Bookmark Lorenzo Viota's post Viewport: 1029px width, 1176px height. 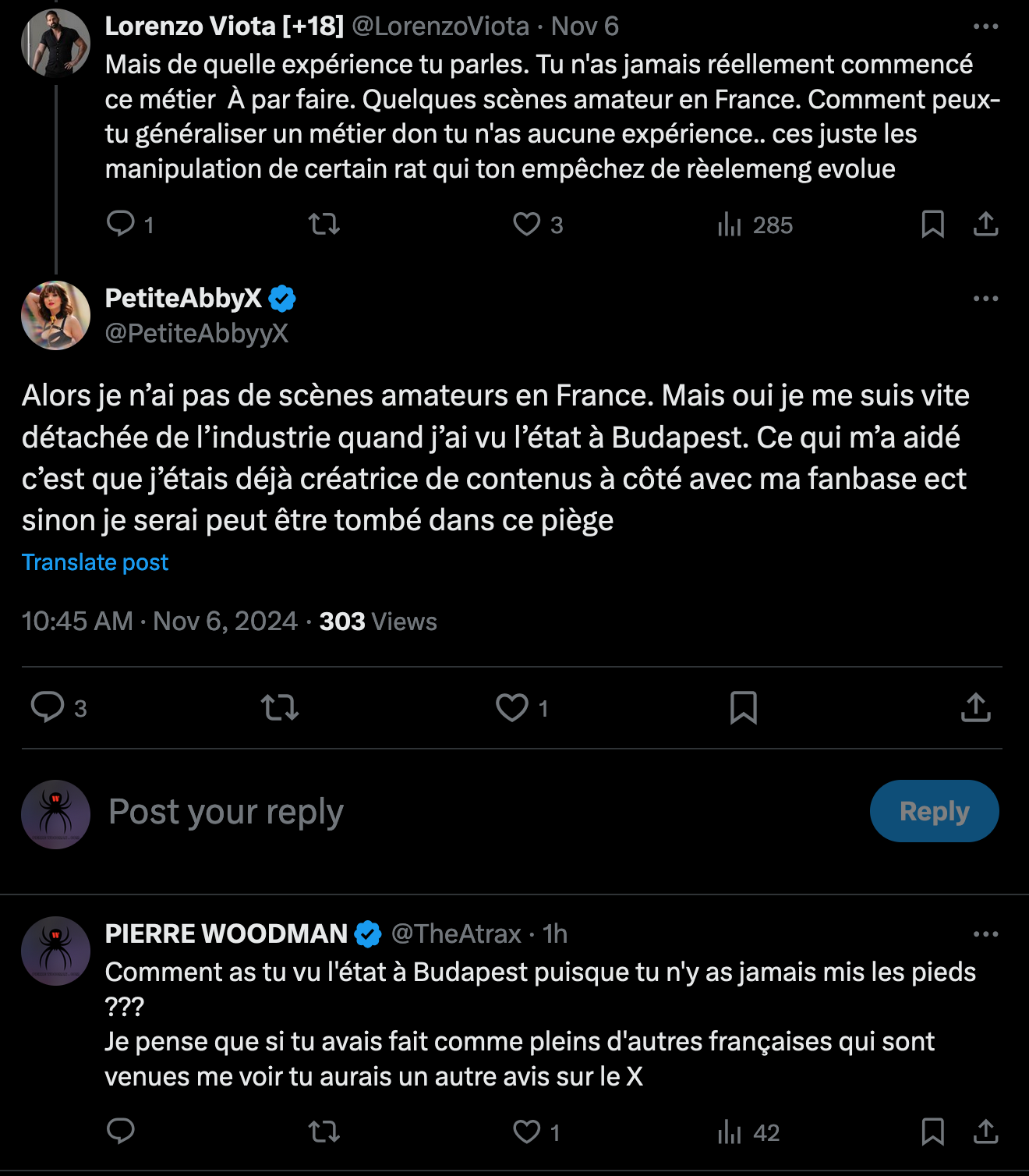pos(932,225)
